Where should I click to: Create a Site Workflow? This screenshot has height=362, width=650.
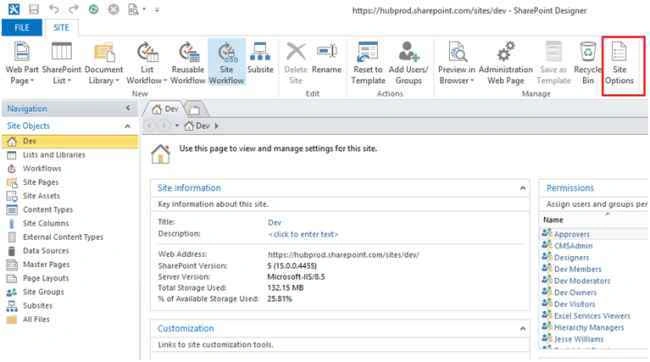coord(226,63)
